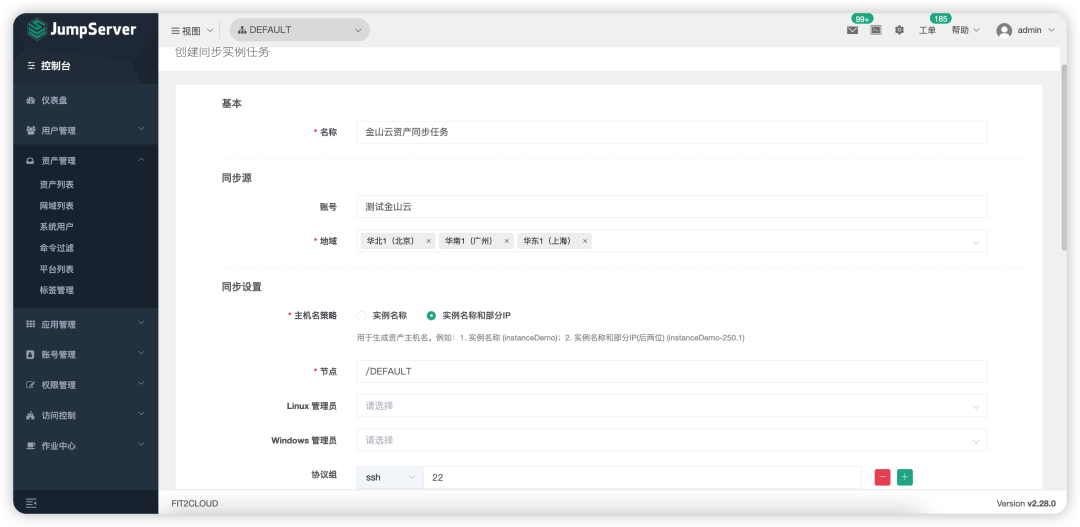Expand the 访问控制 menu
The width and height of the screenshot is (1080, 527).
[85, 415]
